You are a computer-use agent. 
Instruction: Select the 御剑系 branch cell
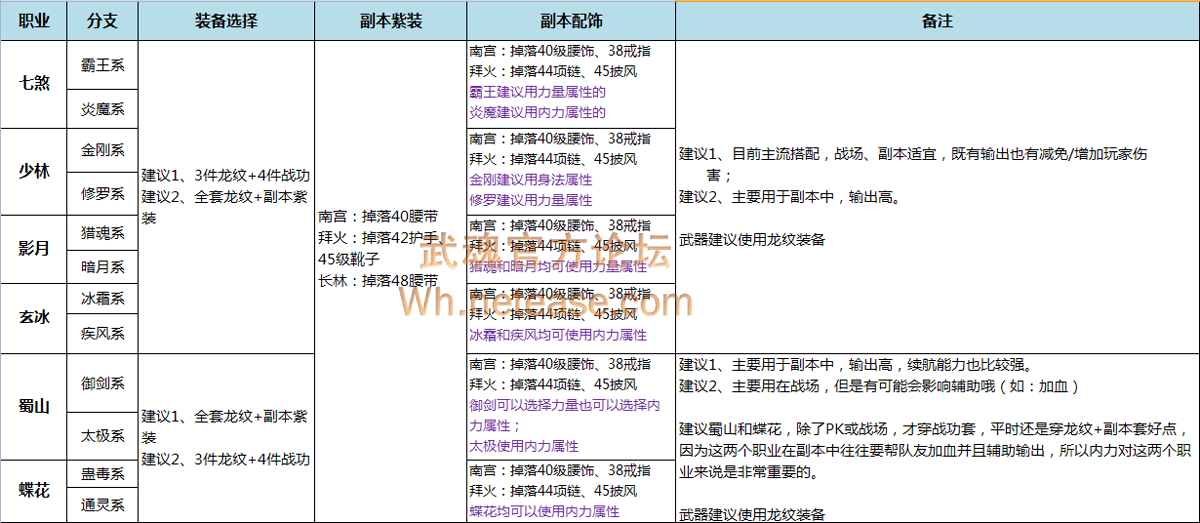tap(102, 383)
